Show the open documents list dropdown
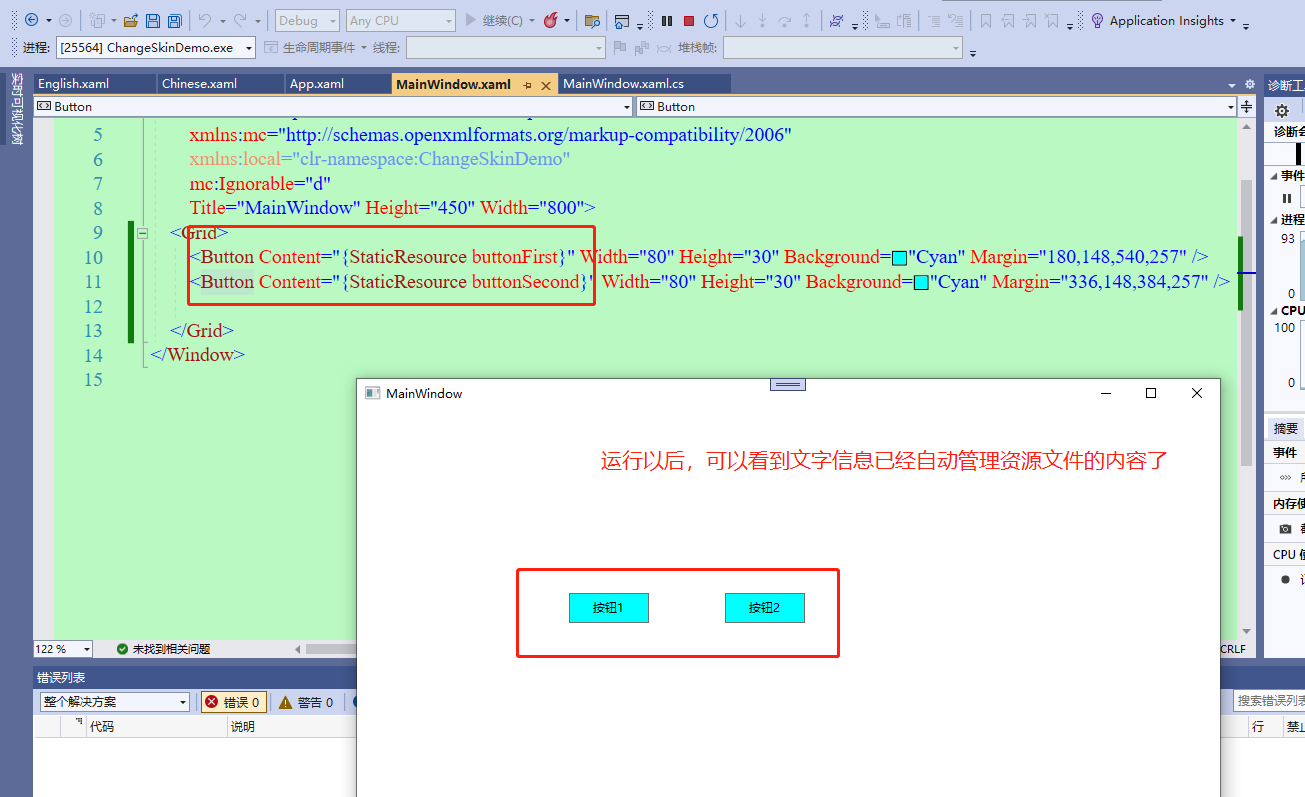 (1232, 85)
